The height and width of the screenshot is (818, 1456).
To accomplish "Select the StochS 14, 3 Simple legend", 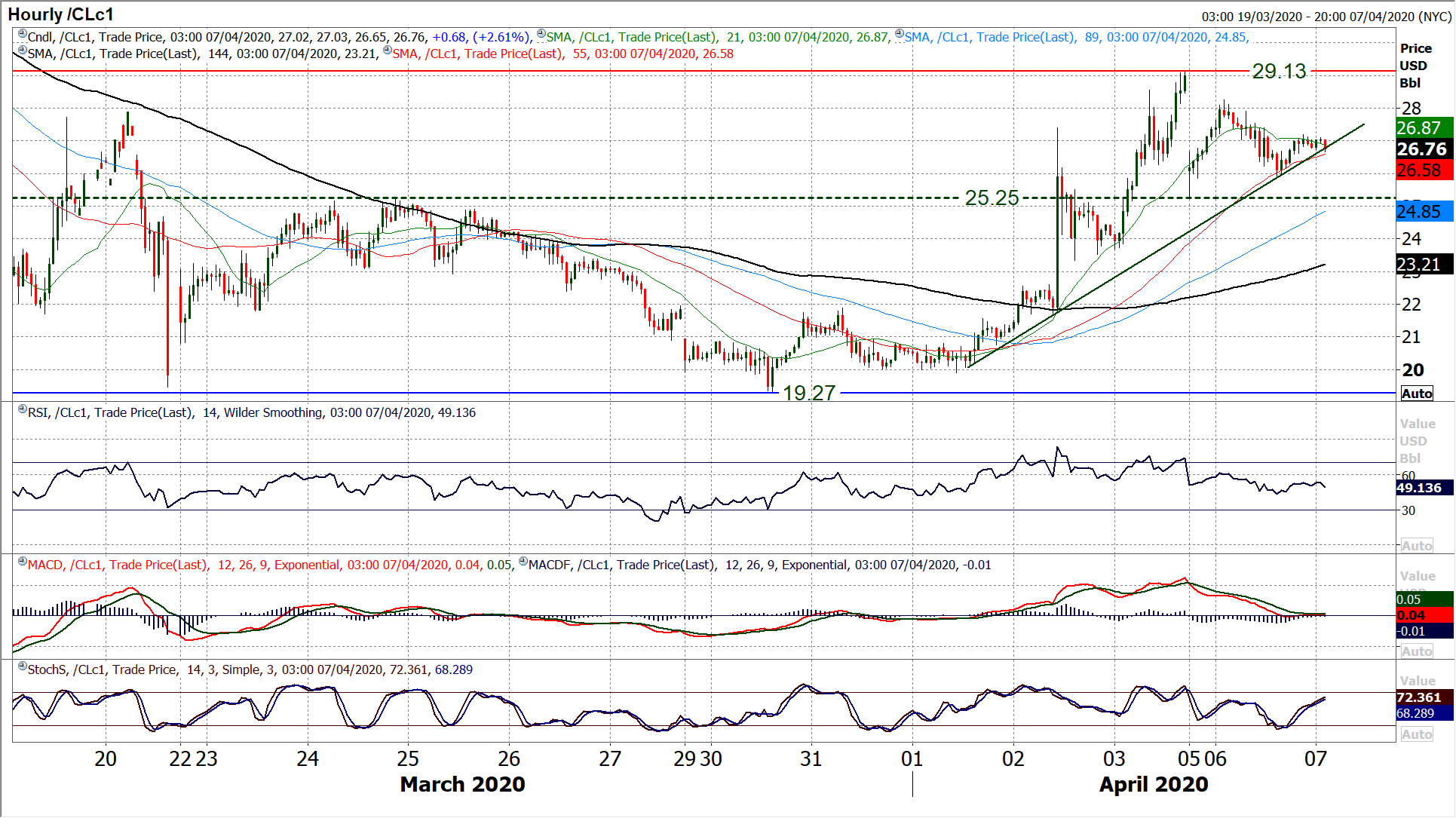I will (250, 669).
